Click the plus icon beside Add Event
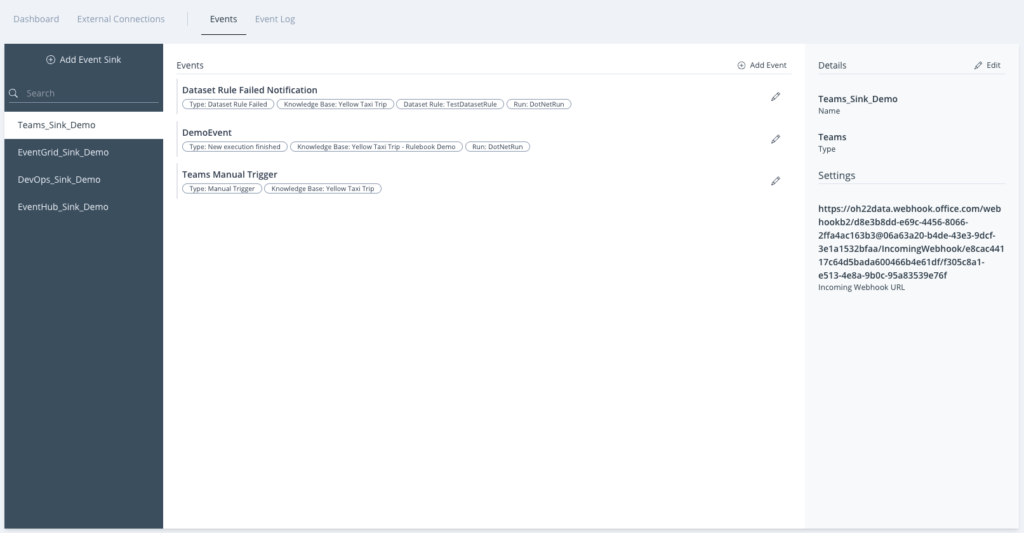 [x=741, y=65]
